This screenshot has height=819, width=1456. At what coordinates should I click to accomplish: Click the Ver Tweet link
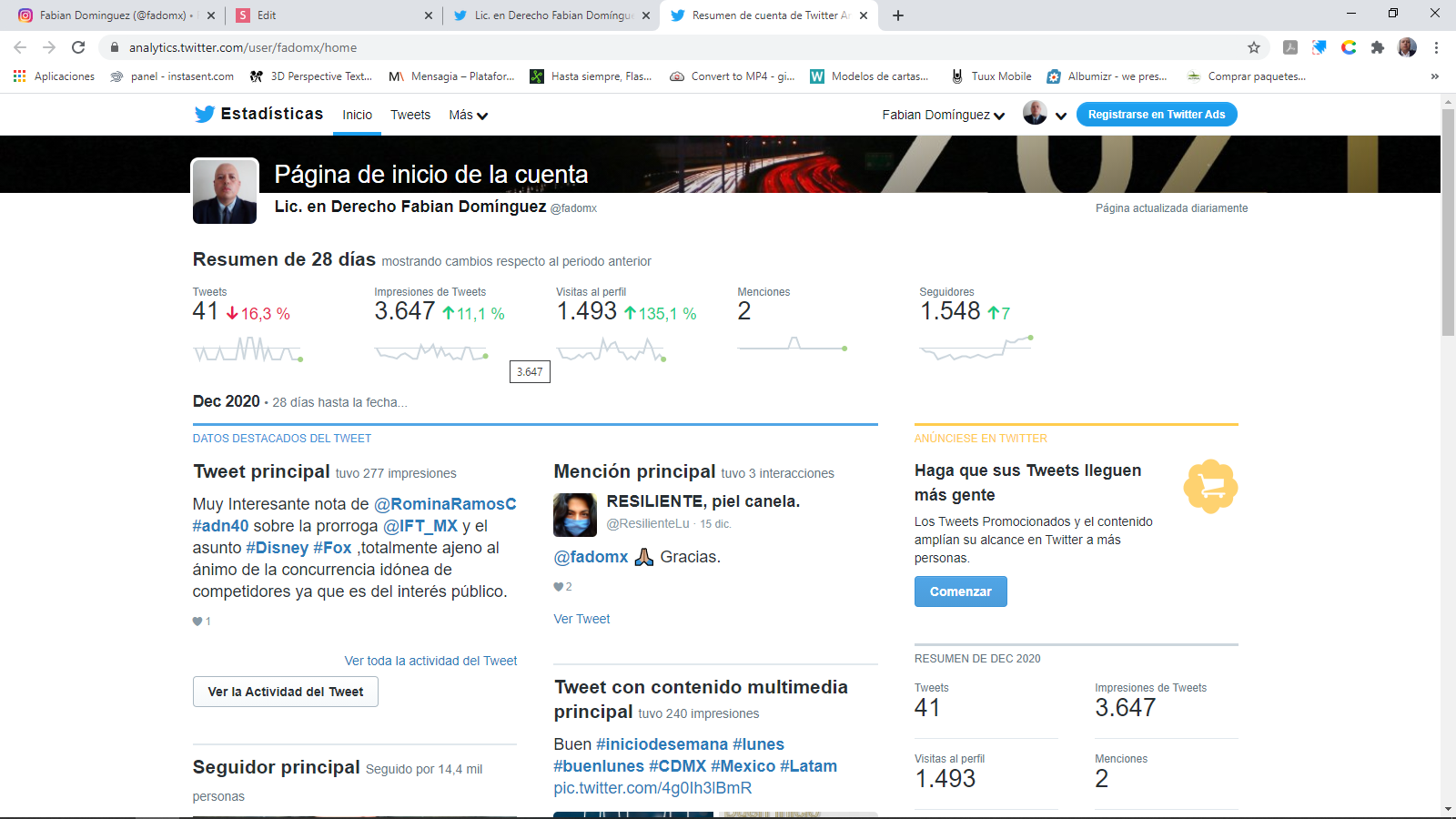(581, 619)
